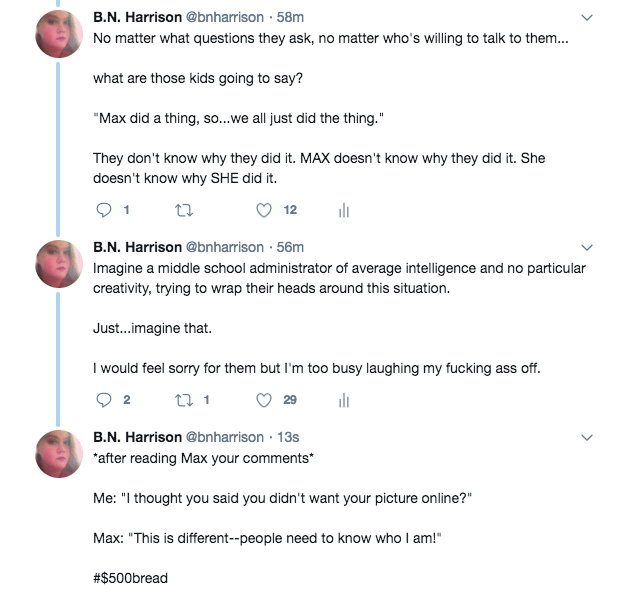The height and width of the screenshot is (594, 632).
Task: Like the tweet with 12 likes
Action: [265, 210]
